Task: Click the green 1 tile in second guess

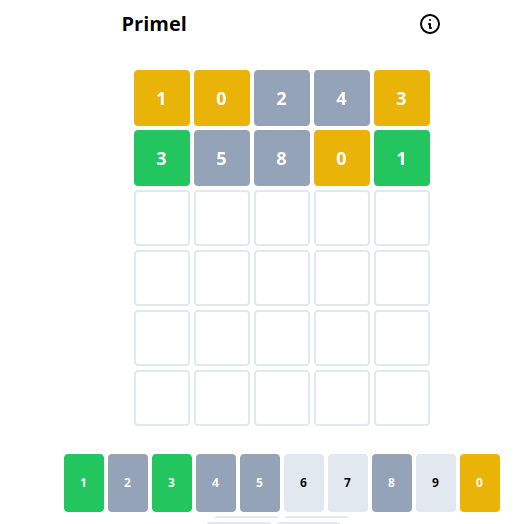Action: [x=402, y=158]
